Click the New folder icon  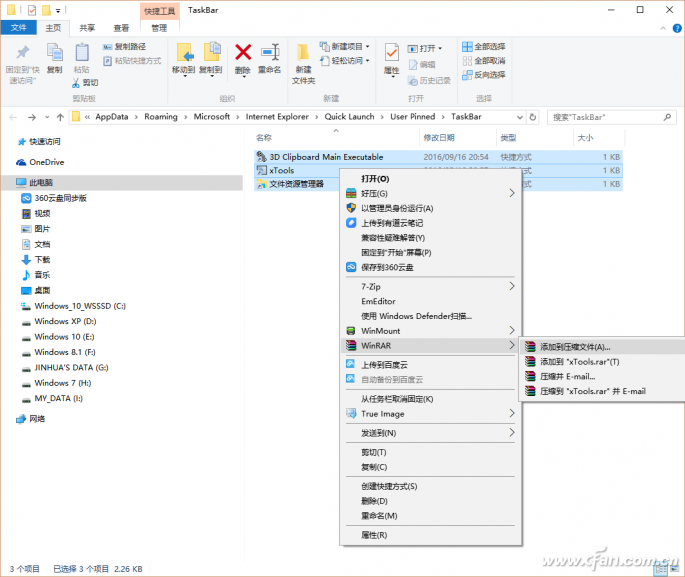[303, 53]
